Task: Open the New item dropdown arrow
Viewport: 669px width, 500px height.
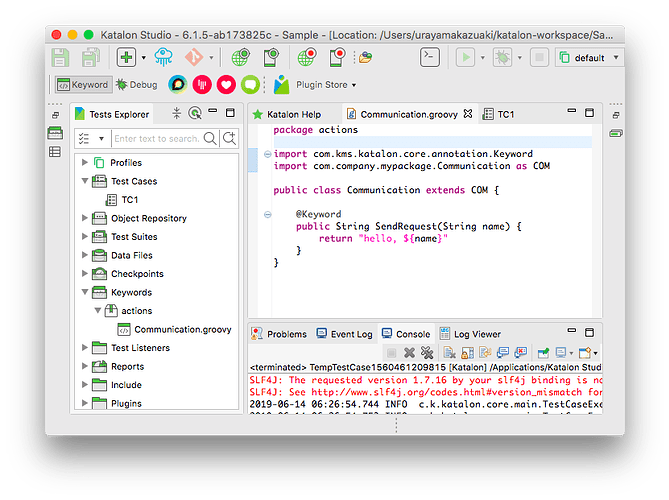Action: pos(144,58)
